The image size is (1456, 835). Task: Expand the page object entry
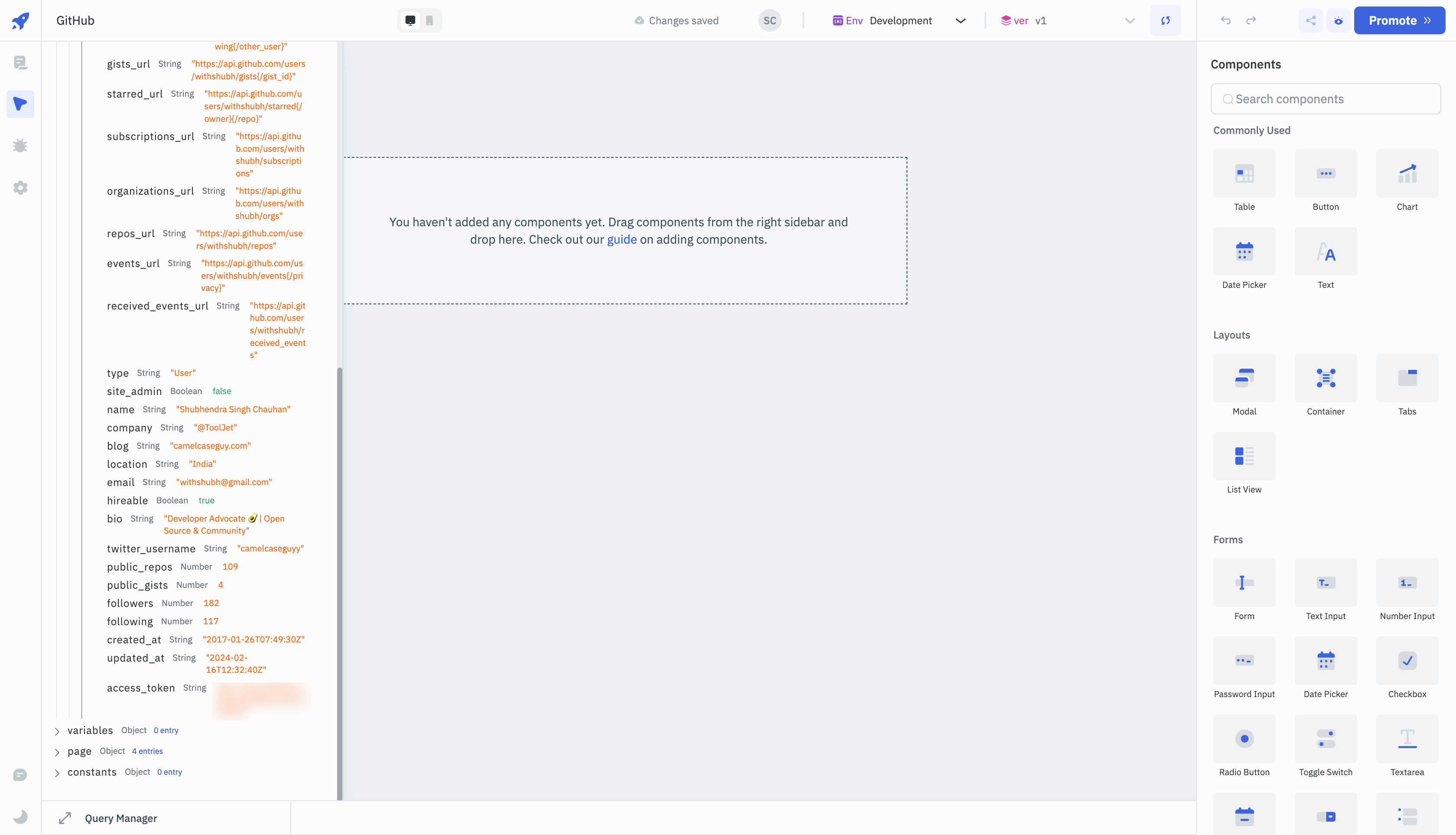[57, 751]
